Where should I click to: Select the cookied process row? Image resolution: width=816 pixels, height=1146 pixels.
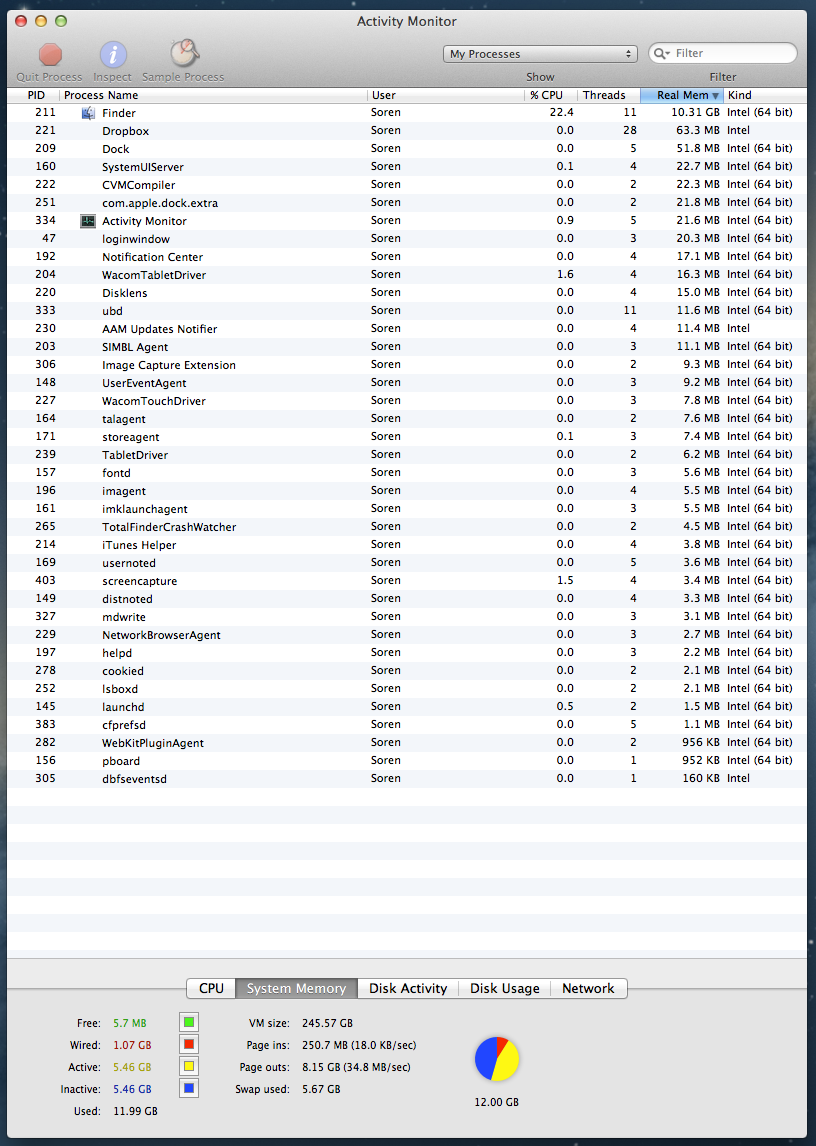point(407,671)
